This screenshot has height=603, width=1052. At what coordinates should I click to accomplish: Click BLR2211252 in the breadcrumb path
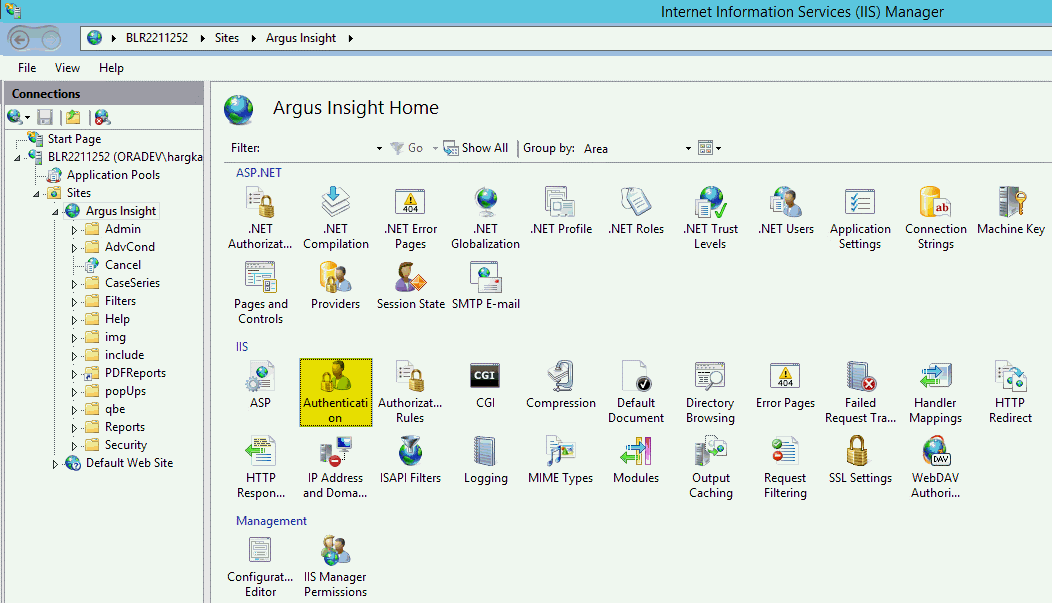(x=157, y=38)
